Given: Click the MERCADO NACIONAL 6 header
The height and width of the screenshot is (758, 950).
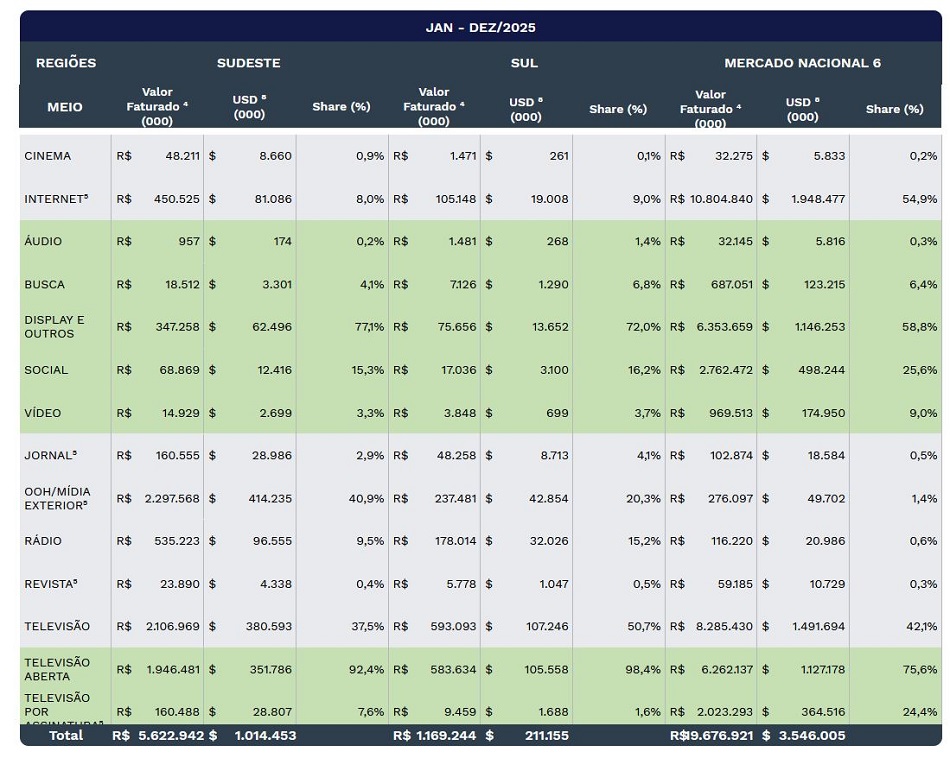Looking at the screenshot, I should pyautogui.click(x=802, y=63).
